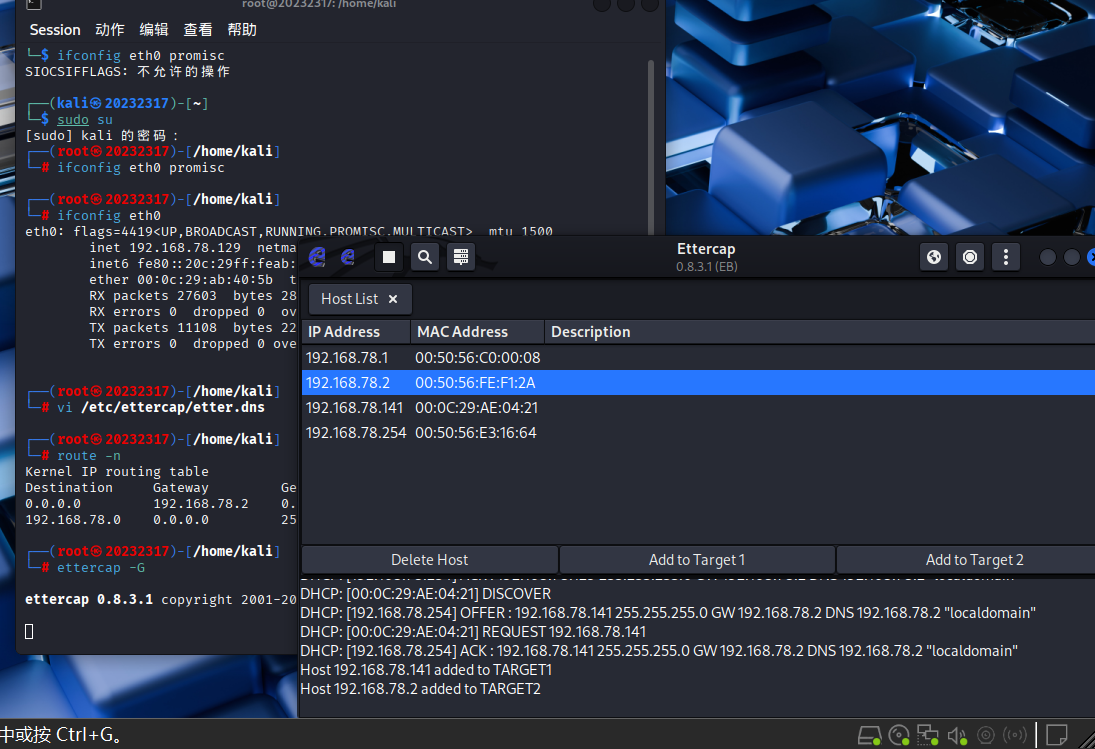This screenshot has width=1095, height=749.
Task: Click VM network adapter status icon
Action: click(x=928, y=735)
